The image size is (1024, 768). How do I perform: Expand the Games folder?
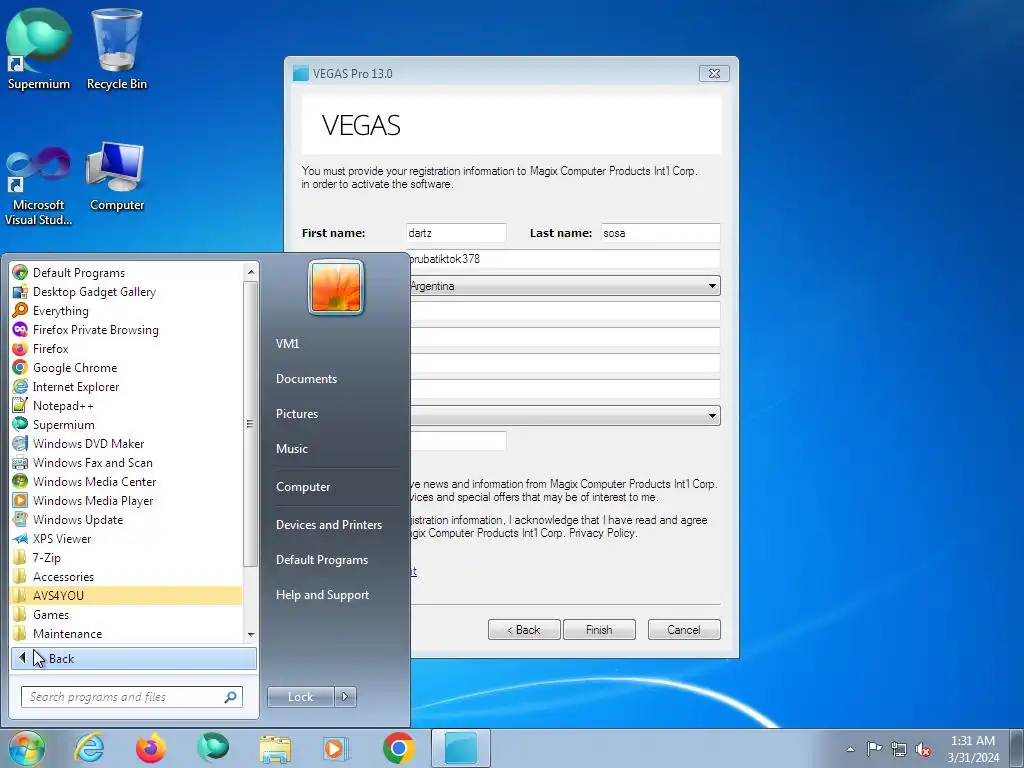point(127,615)
